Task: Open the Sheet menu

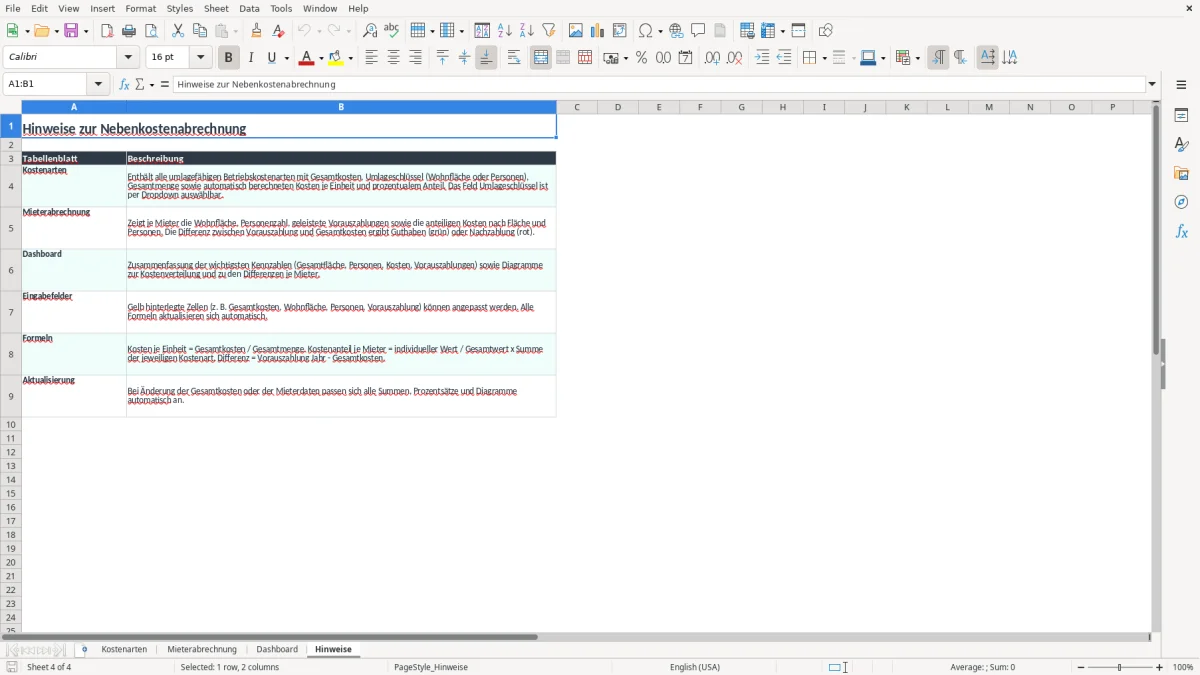Action: (x=216, y=8)
